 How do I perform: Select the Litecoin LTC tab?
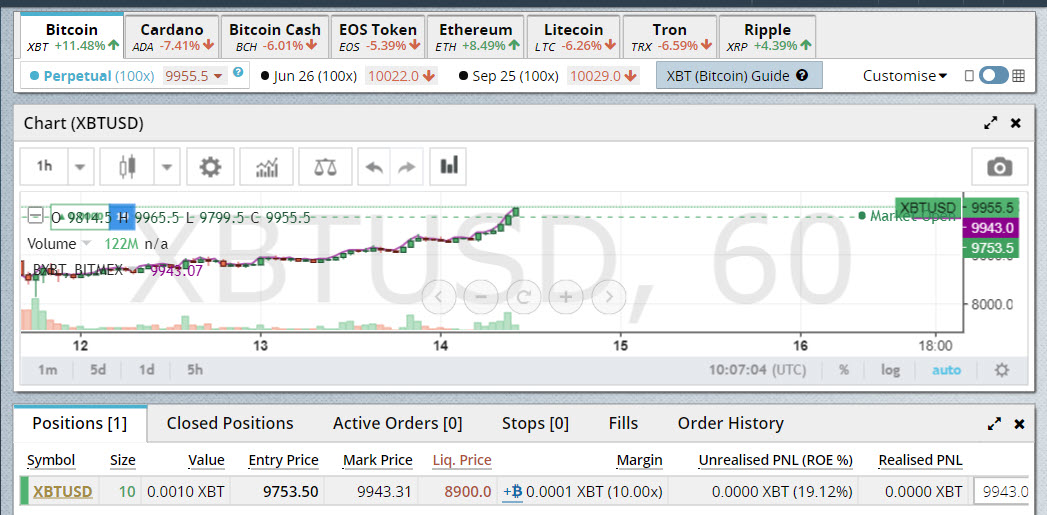tap(574, 37)
